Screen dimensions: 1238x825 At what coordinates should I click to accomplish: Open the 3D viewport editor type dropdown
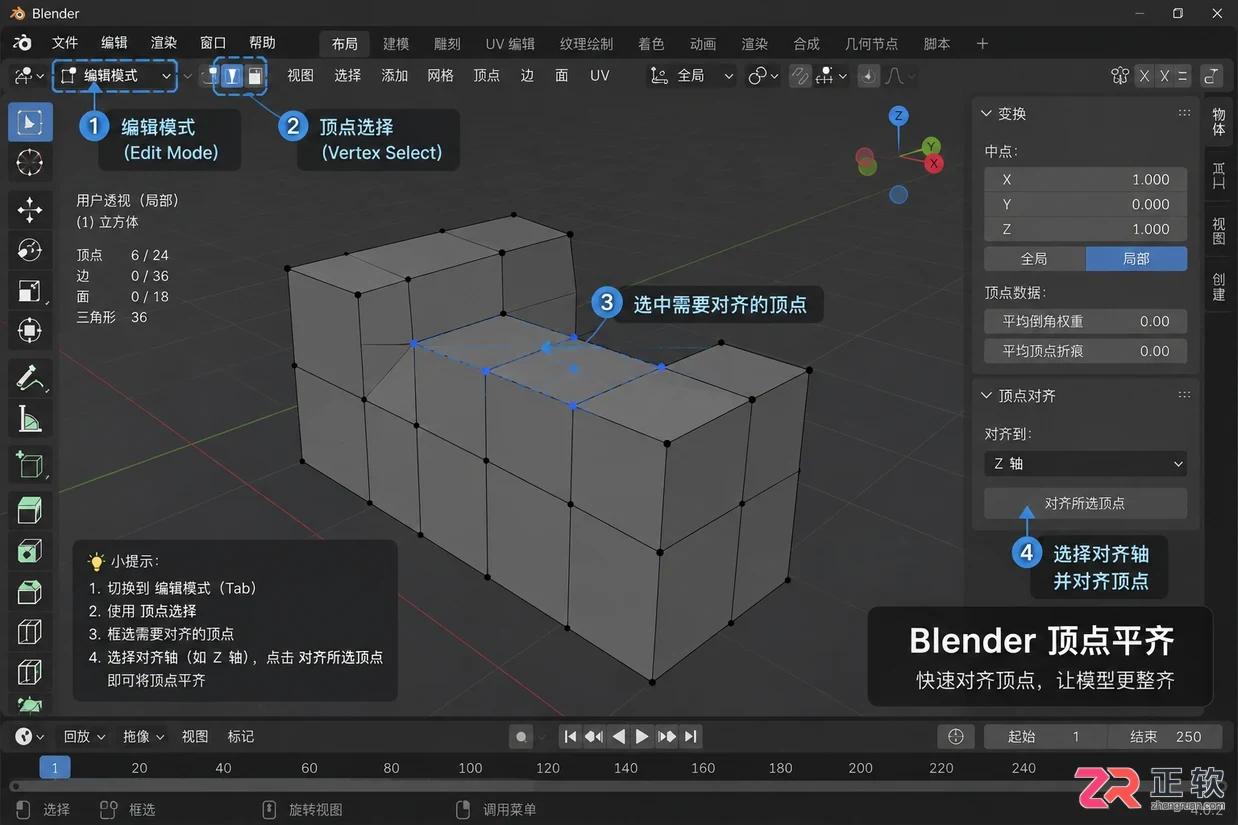[x=30, y=76]
